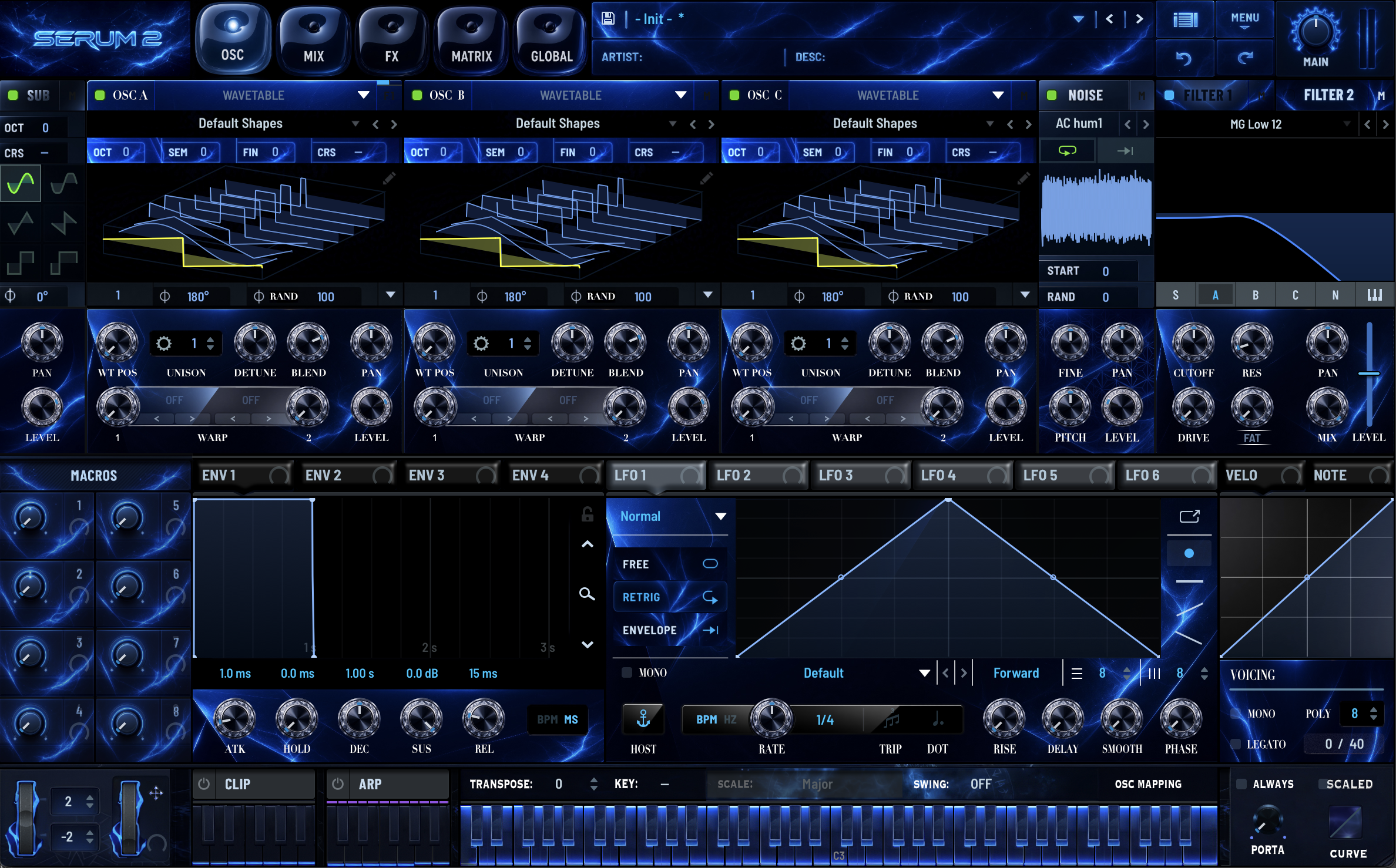Viewport: 1396px width, 868px height.
Task: Toggle the NOISE oscillator enable switch
Action: click(x=1052, y=95)
